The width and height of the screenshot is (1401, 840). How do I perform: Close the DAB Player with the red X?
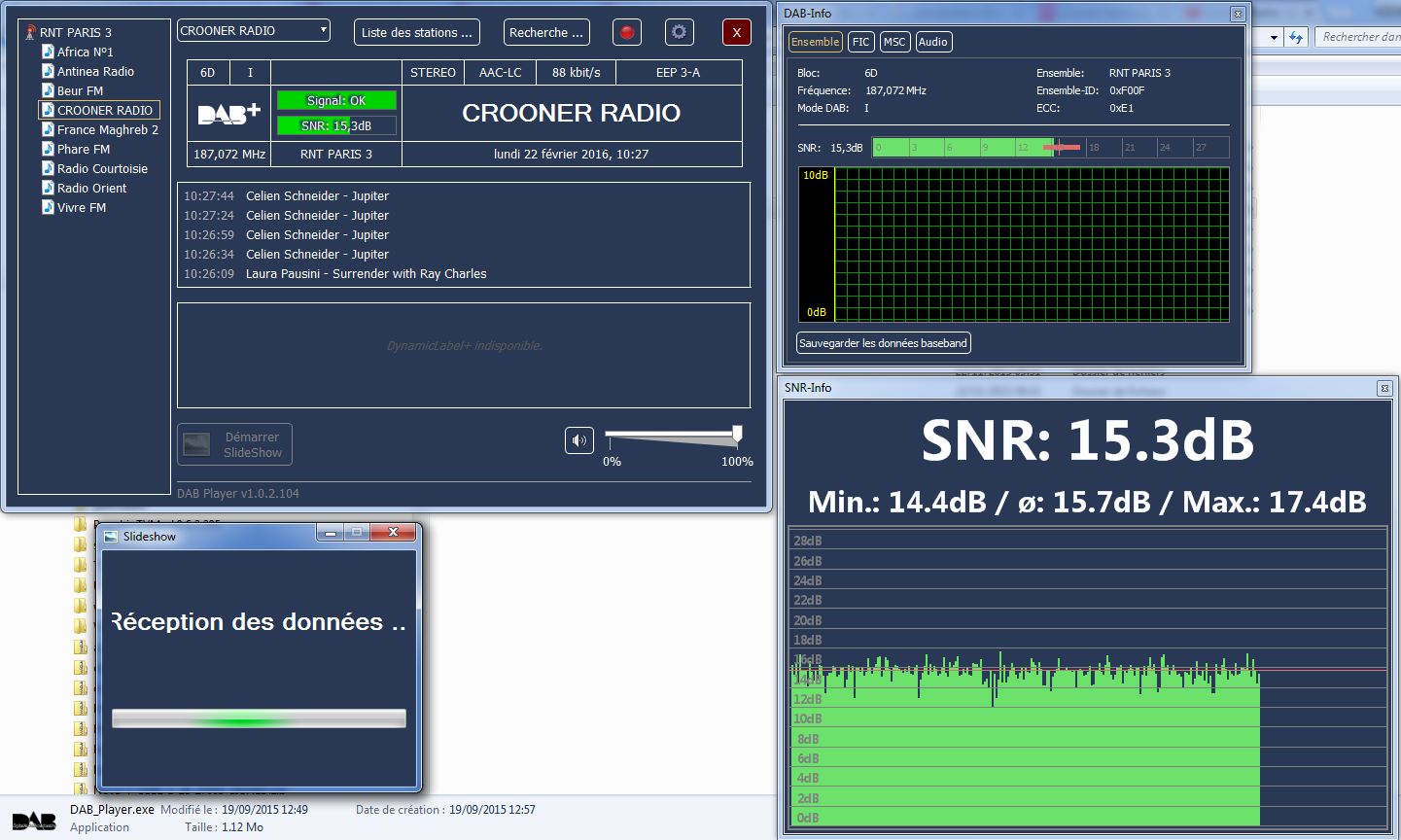[x=736, y=32]
